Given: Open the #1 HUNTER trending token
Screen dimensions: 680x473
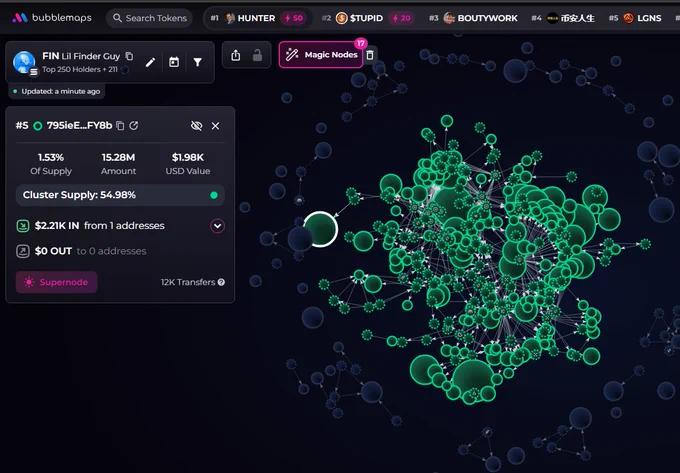Looking at the screenshot, I should pos(258,18).
